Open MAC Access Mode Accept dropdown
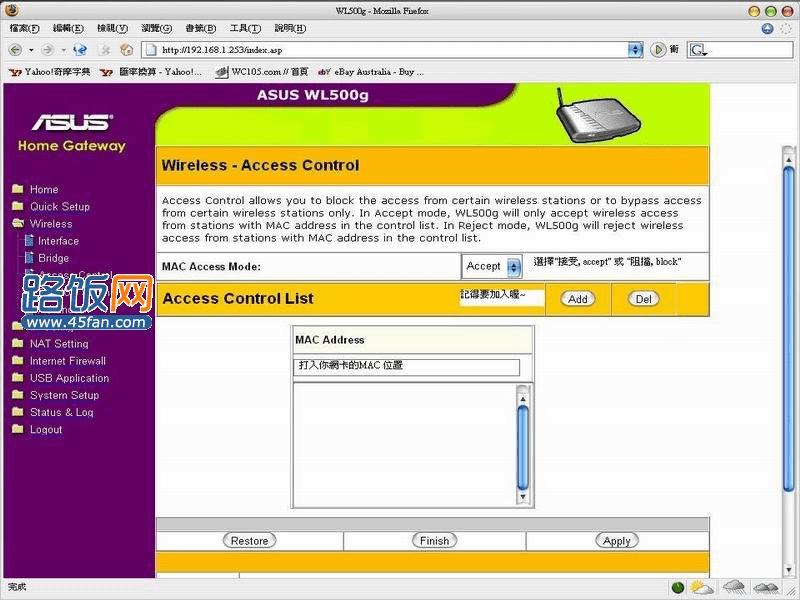The height and width of the screenshot is (600, 800). (x=492, y=266)
